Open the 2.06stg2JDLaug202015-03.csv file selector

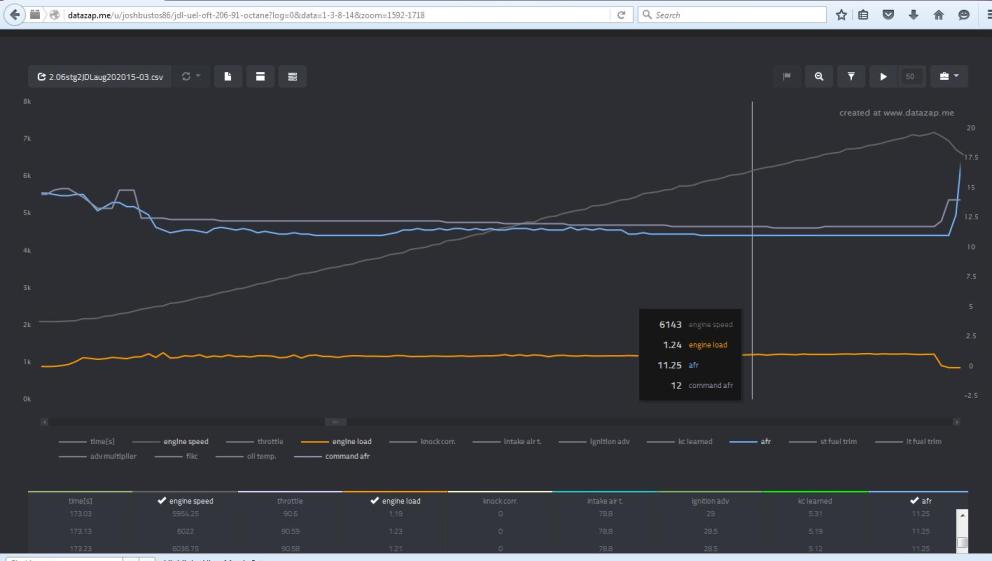(x=100, y=76)
